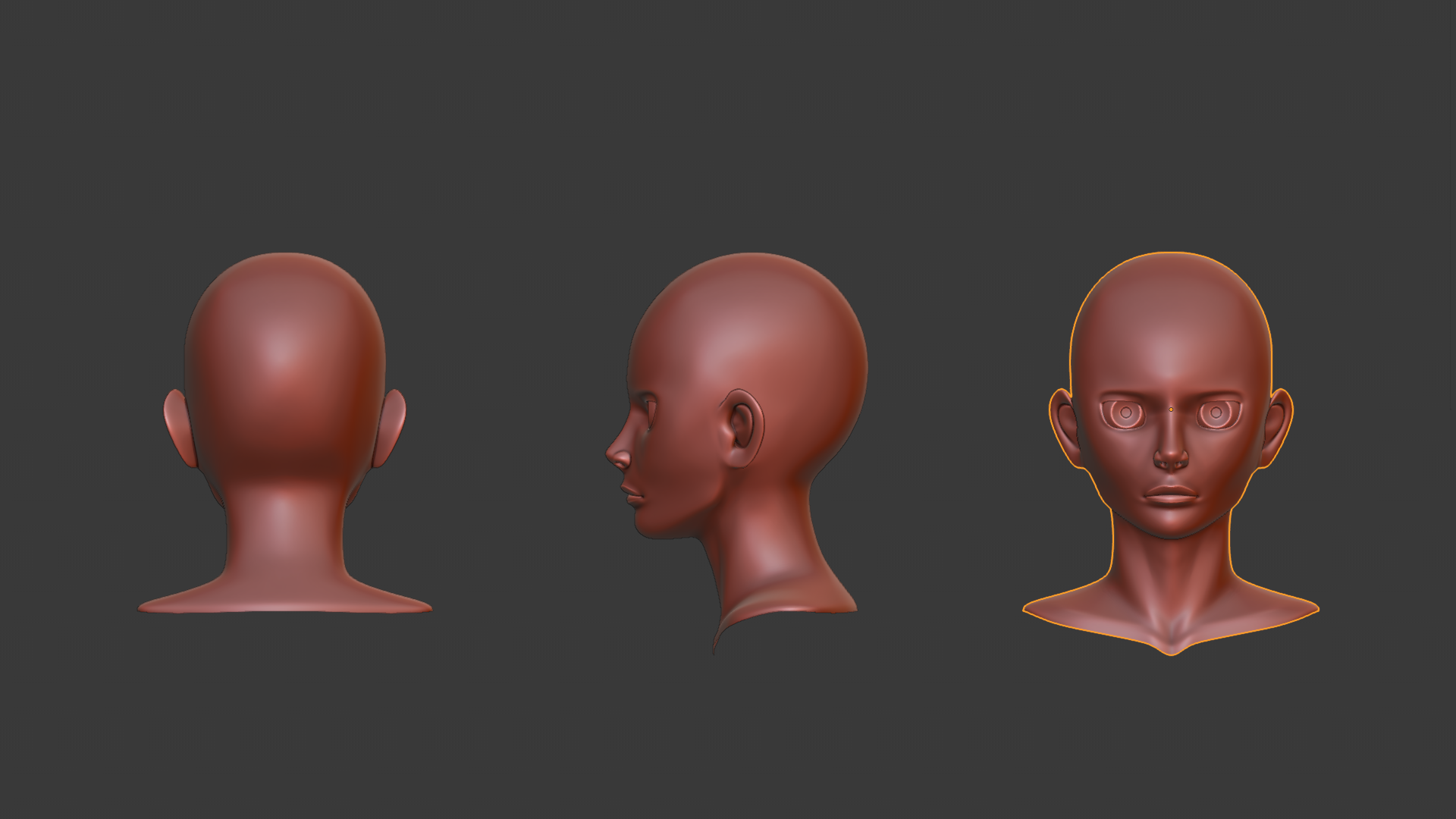Click the left eye of the front-facing head
This screenshot has width=1456, height=819.
tap(1125, 414)
